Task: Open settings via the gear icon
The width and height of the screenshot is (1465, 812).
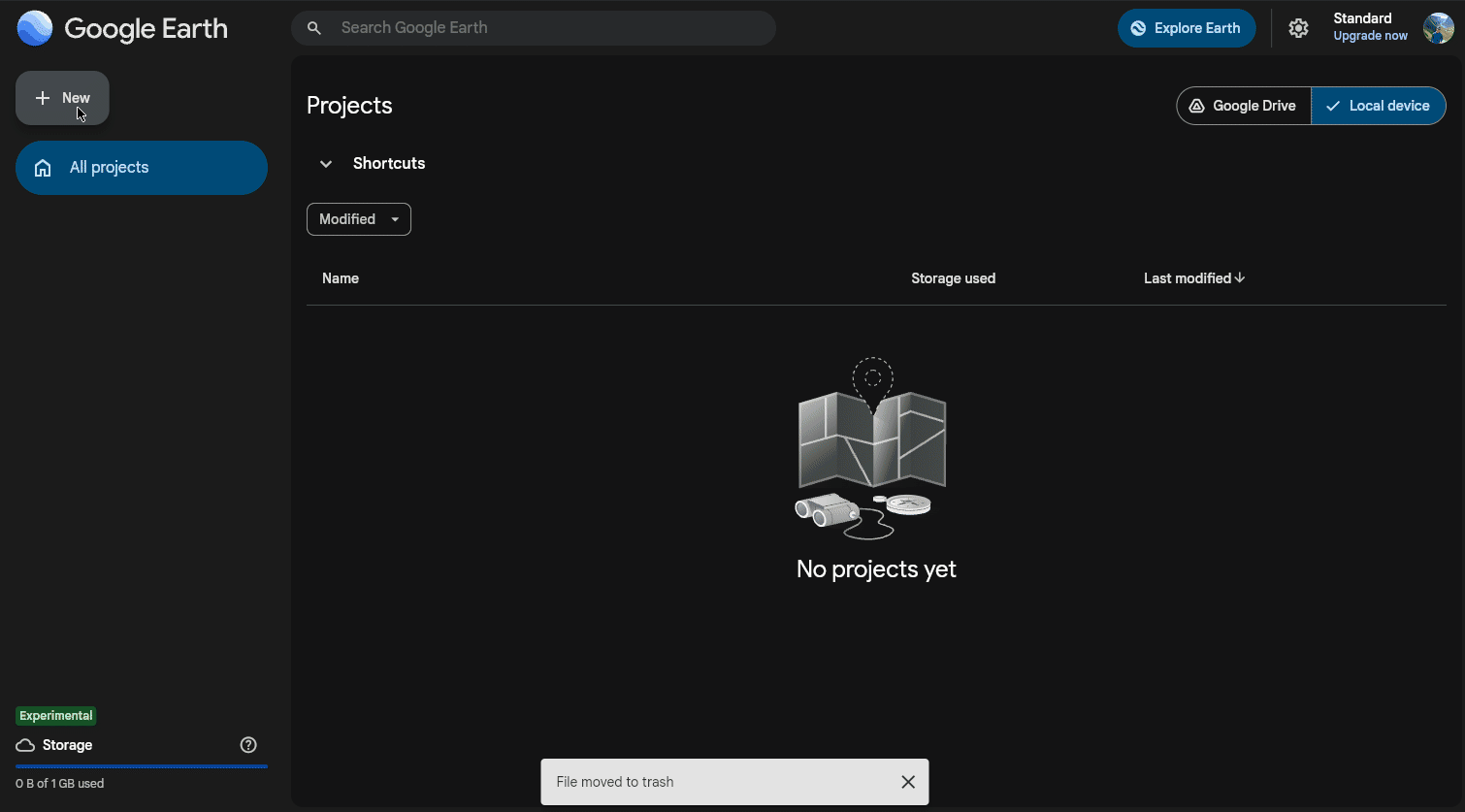Action: click(x=1298, y=28)
